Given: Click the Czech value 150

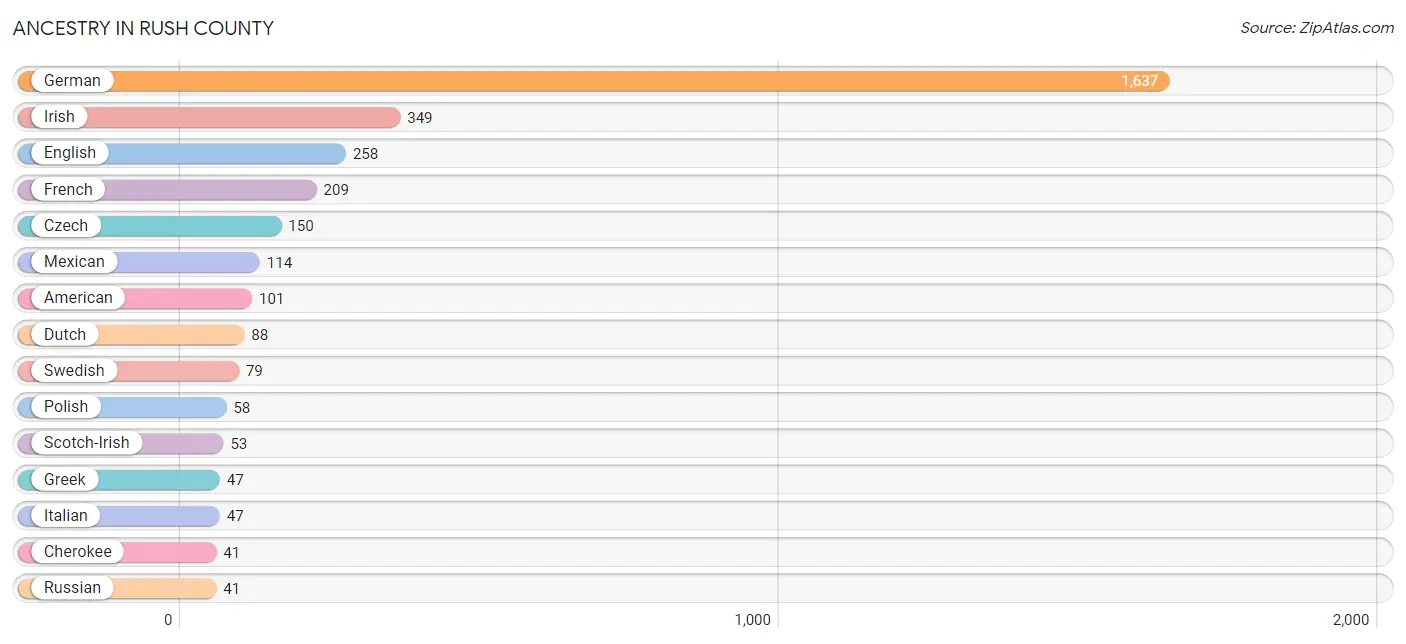Looking at the screenshot, I should pyautogui.click(x=301, y=226).
